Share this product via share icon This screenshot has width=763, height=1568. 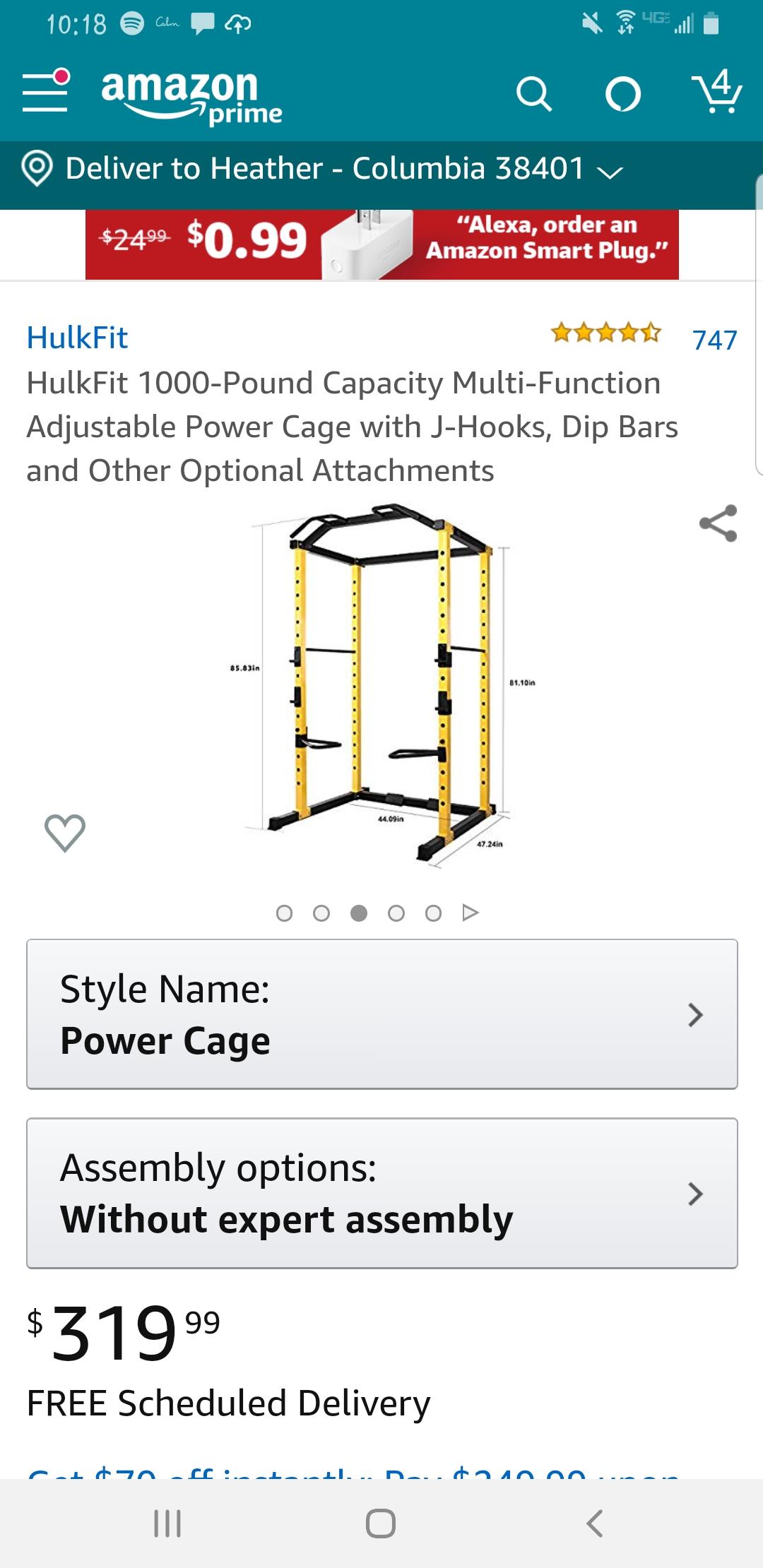(x=718, y=523)
